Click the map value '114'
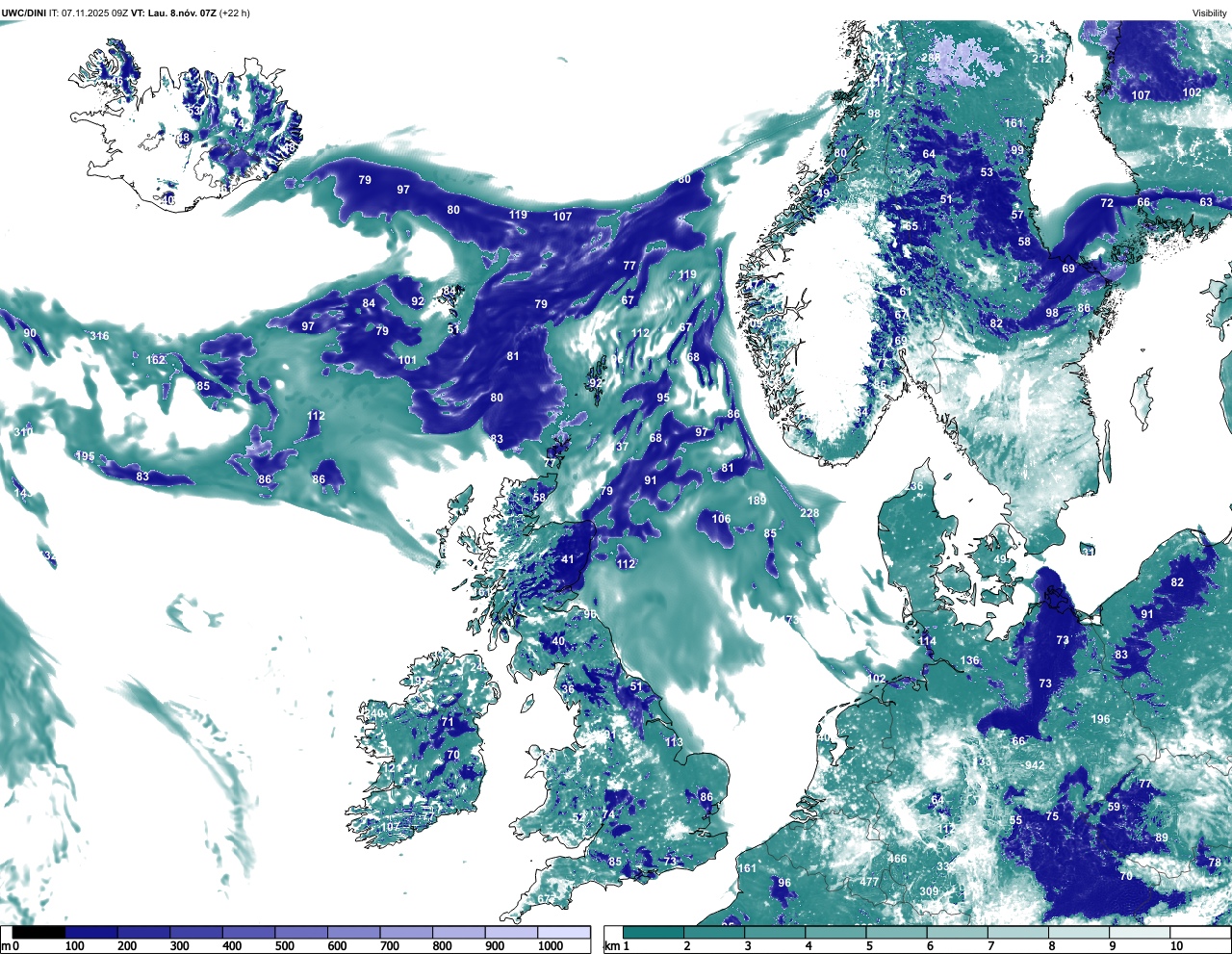Screen dimensions: 1232x954 click(927, 641)
